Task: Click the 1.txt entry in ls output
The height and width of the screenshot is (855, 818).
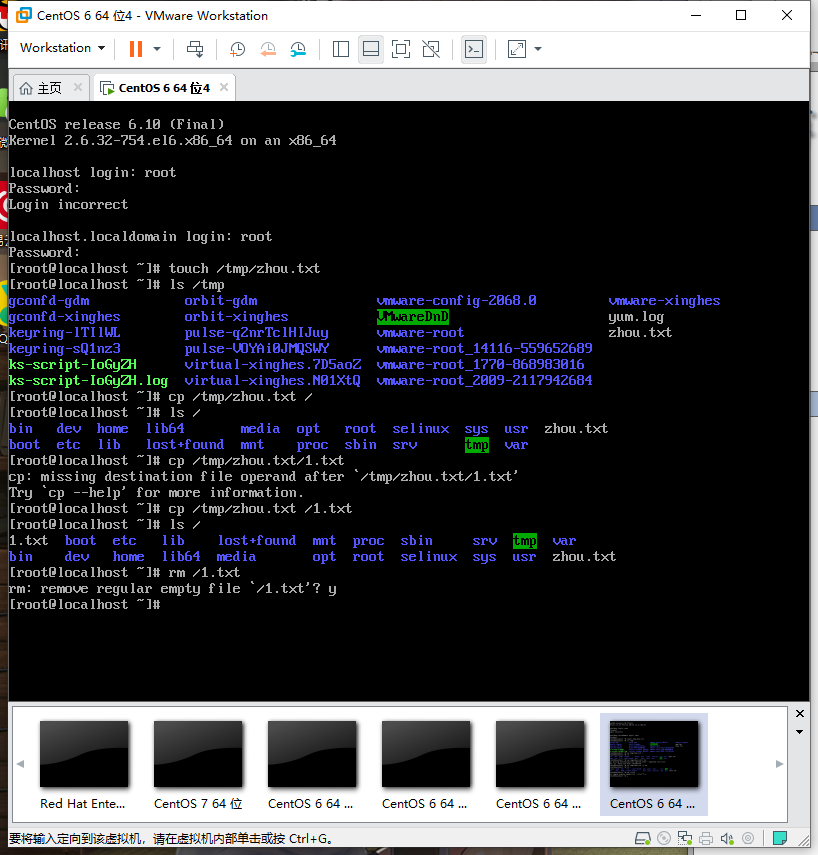Action: pyautogui.click(x=28, y=541)
